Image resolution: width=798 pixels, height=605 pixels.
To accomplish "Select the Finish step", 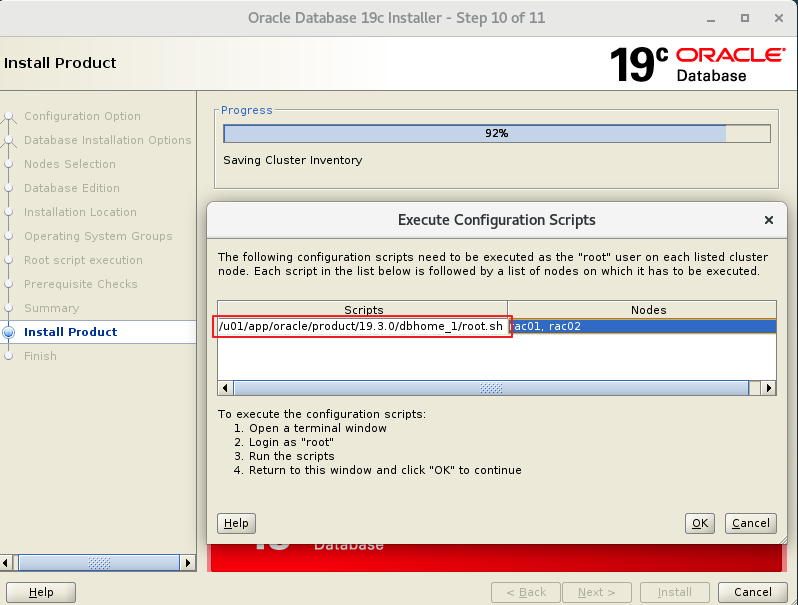I will tap(40, 356).
